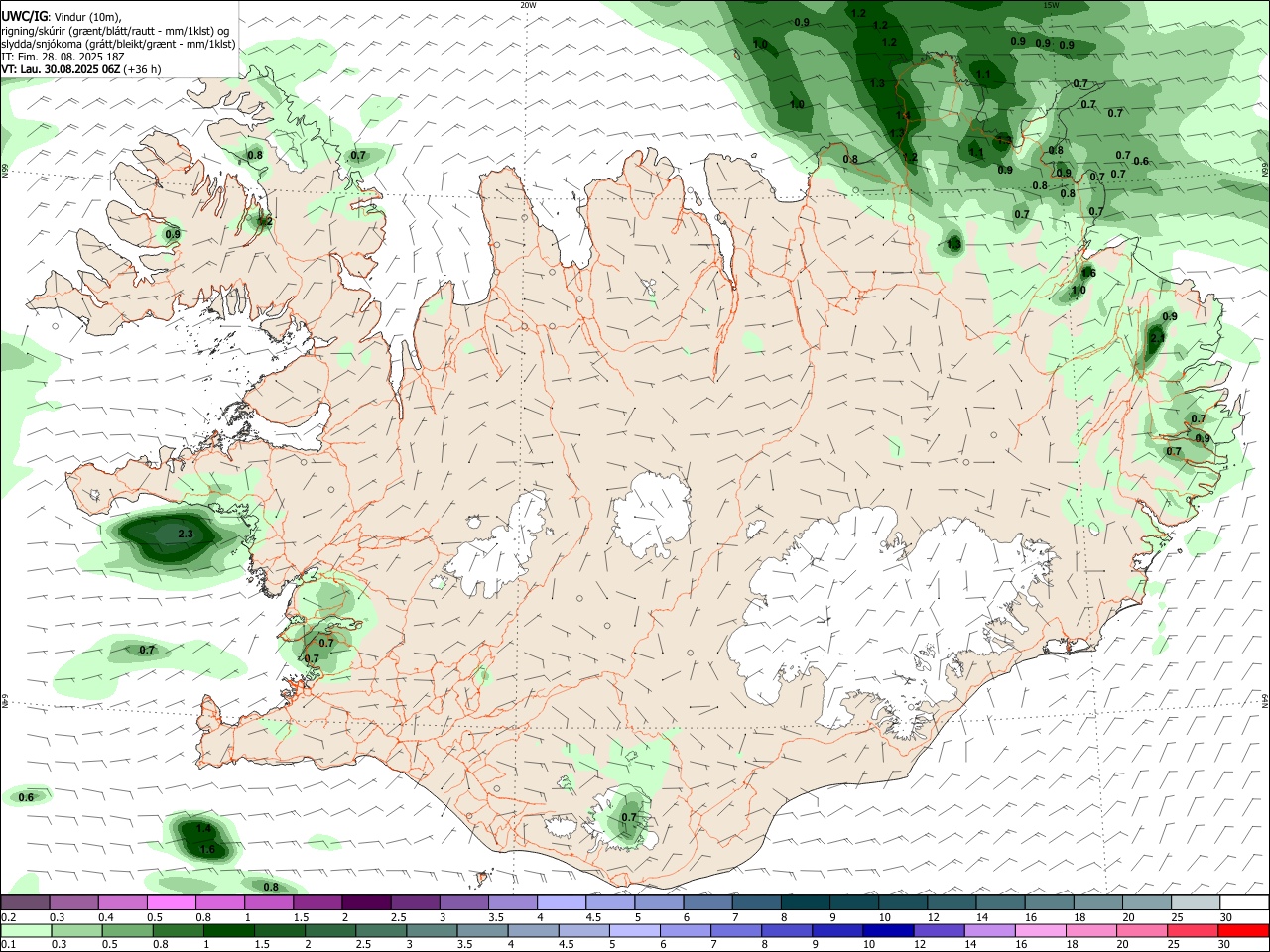Click the lavender snow swatch starting at 4
The width and height of the screenshot is (1270, 952).
(560, 902)
